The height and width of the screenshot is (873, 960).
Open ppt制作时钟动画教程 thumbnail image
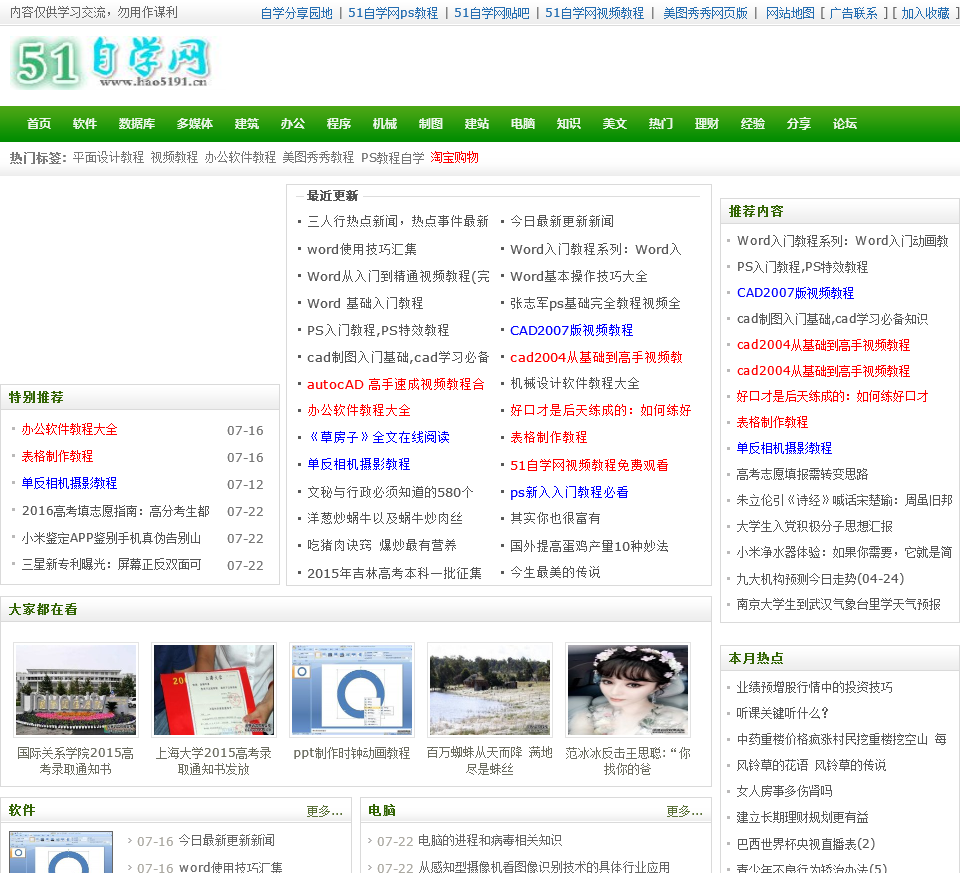coord(352,689)
